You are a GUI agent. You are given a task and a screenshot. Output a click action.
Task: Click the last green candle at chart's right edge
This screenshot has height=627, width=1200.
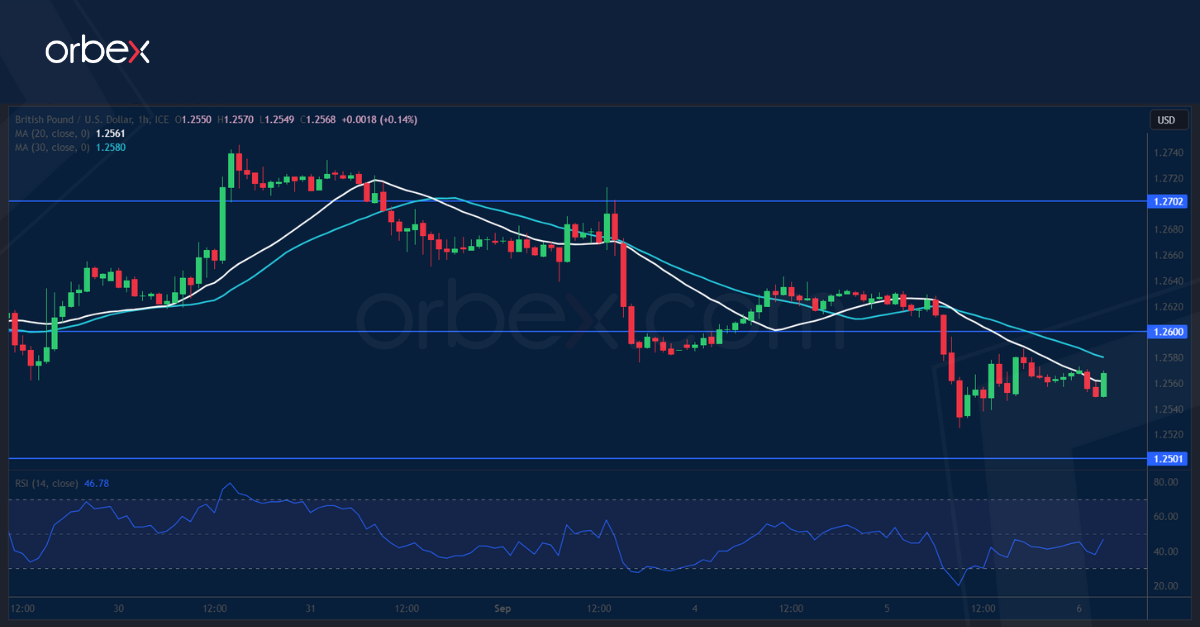point(1103,384)
